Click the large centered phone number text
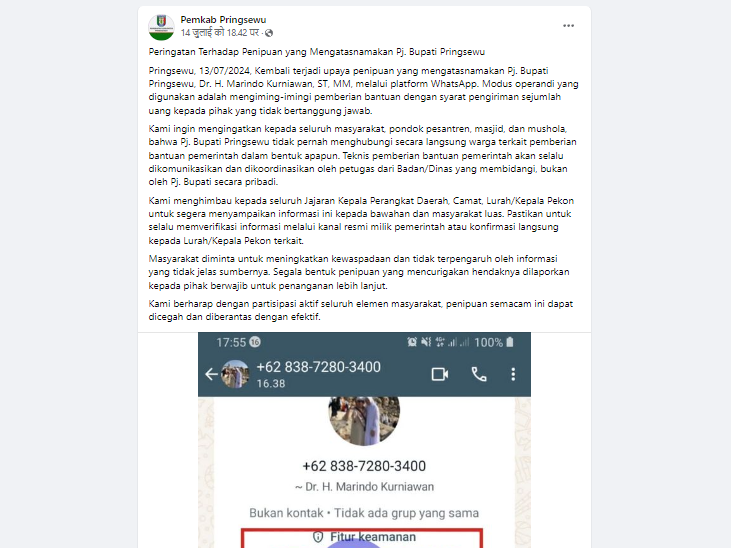731x548 pixels. click(x=364, y=466)
